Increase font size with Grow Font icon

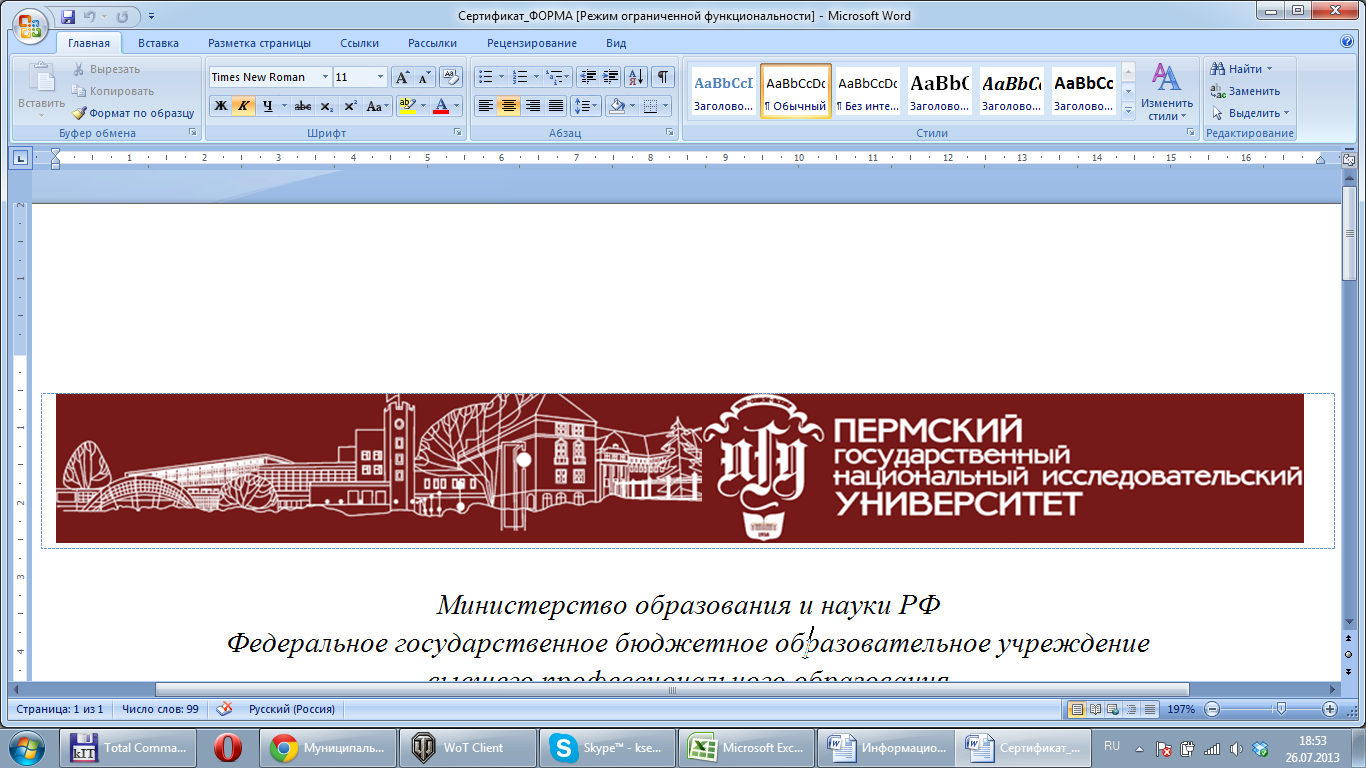402,77
